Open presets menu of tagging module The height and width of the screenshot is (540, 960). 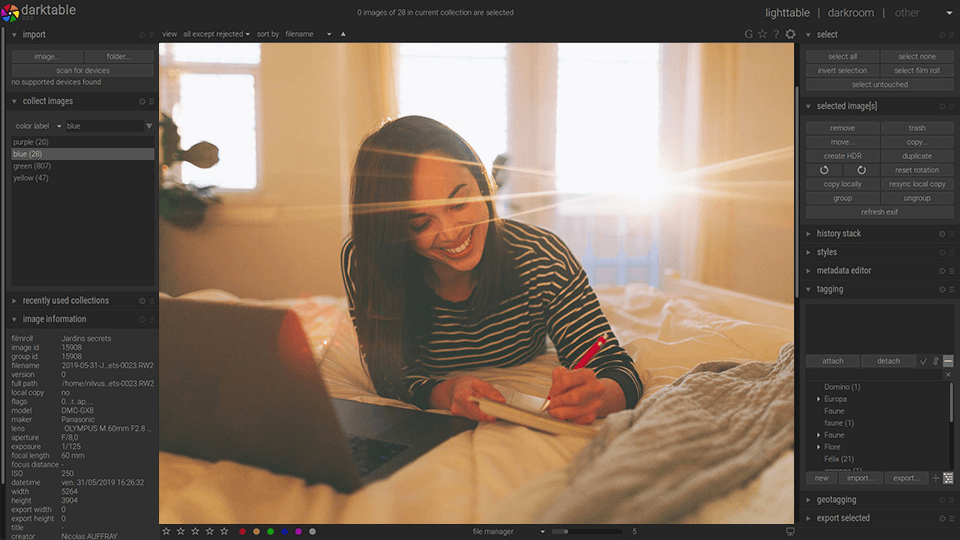(x=951, y=290)
